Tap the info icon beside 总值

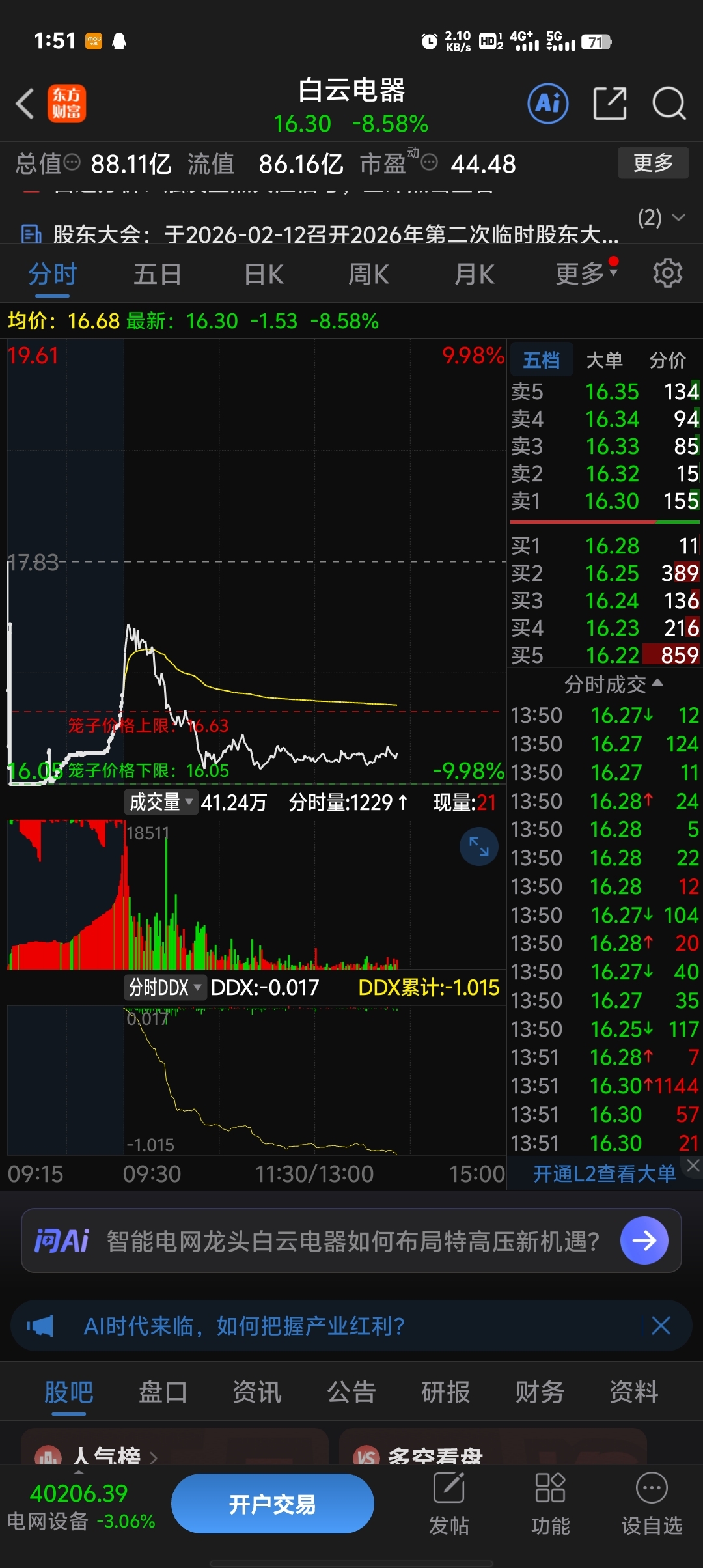click(x=72, y=161)
